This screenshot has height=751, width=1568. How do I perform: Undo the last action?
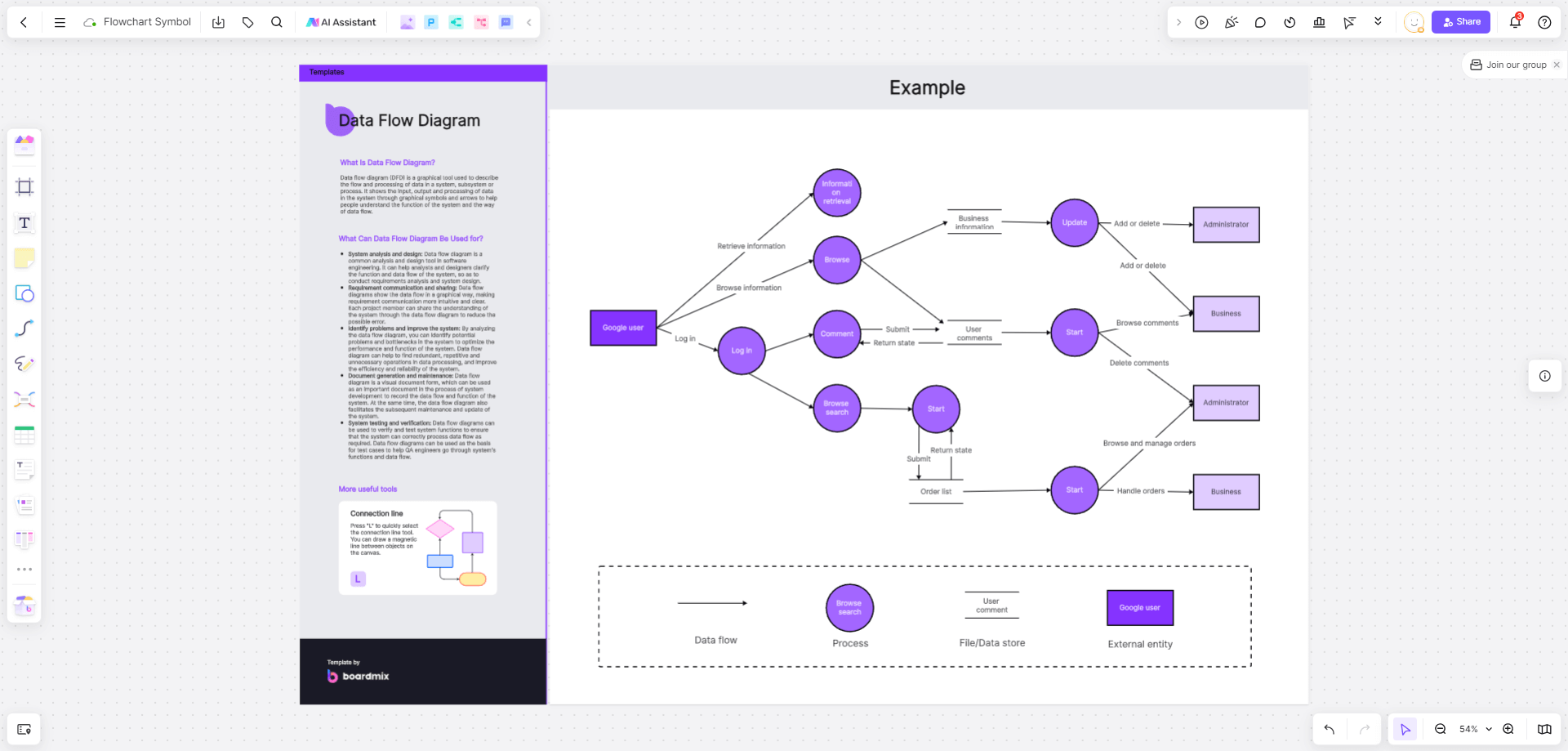[1330, 729]
